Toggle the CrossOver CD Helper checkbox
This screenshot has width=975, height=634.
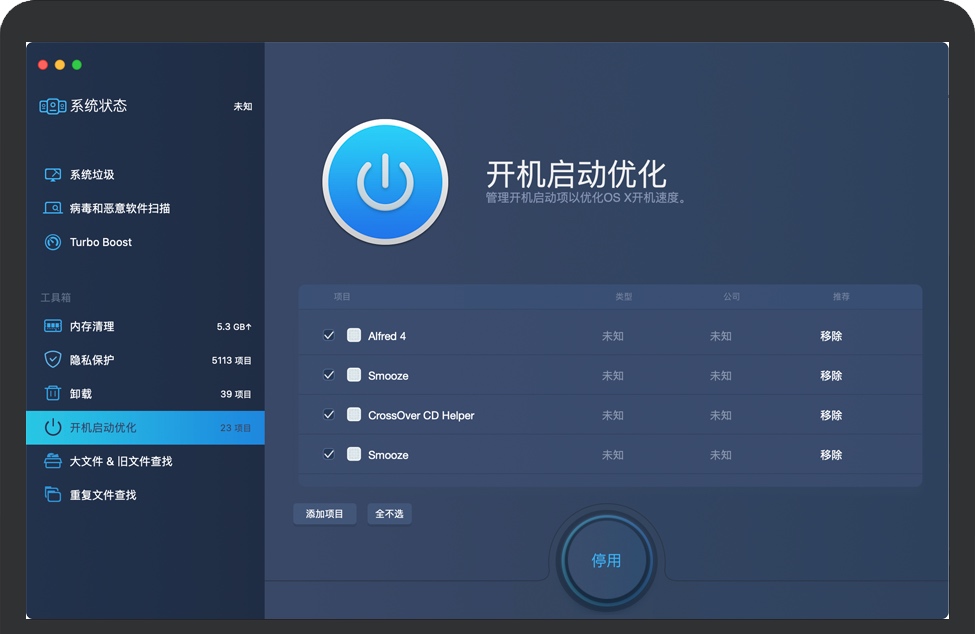(329, 415)
